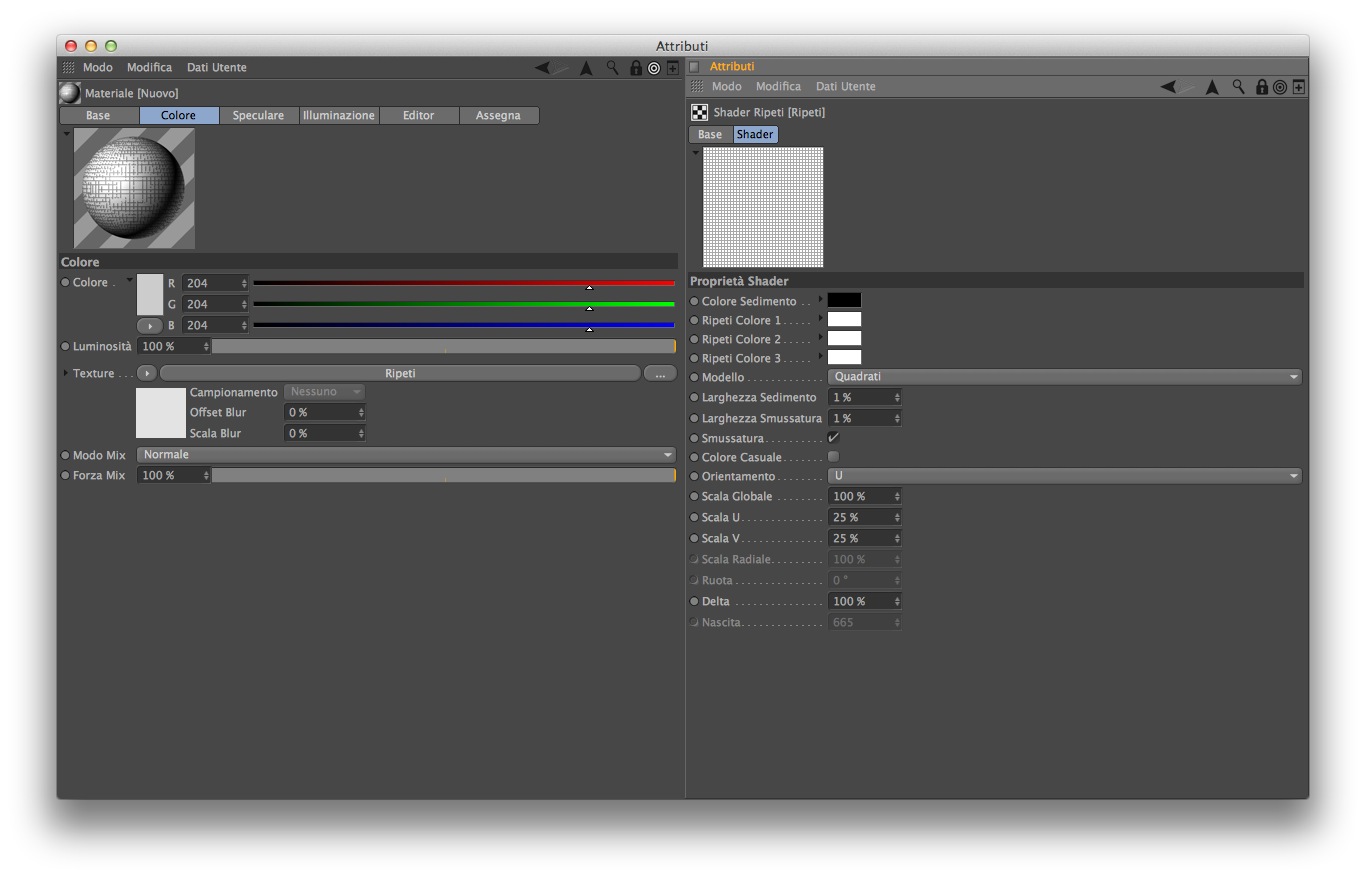The height and width of the screenshot is (878, 1366).
Task: Toggle keyframe dot for Ripeti Colore 1
Action: coord(695,320)
